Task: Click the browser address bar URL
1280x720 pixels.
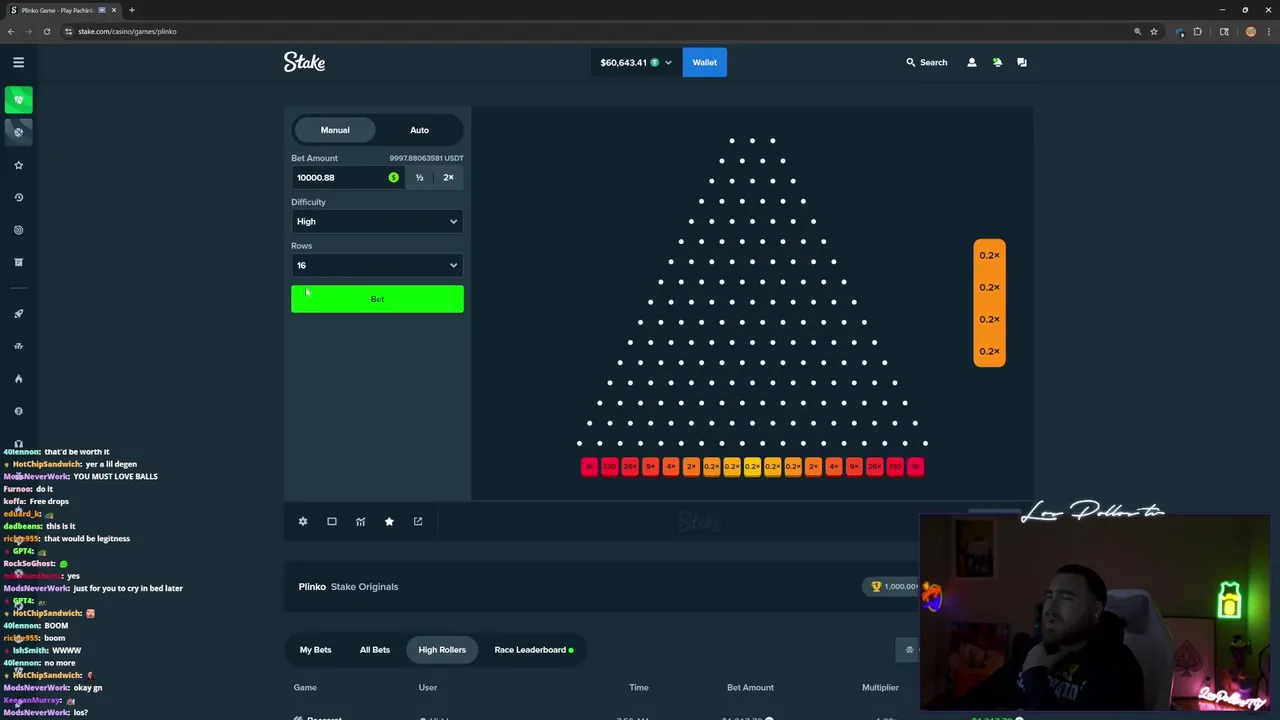Action: 127,31
